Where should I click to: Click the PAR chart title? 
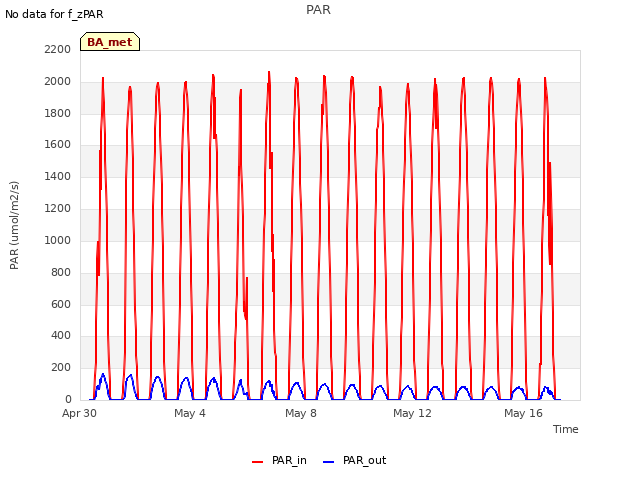pos(318,10)
